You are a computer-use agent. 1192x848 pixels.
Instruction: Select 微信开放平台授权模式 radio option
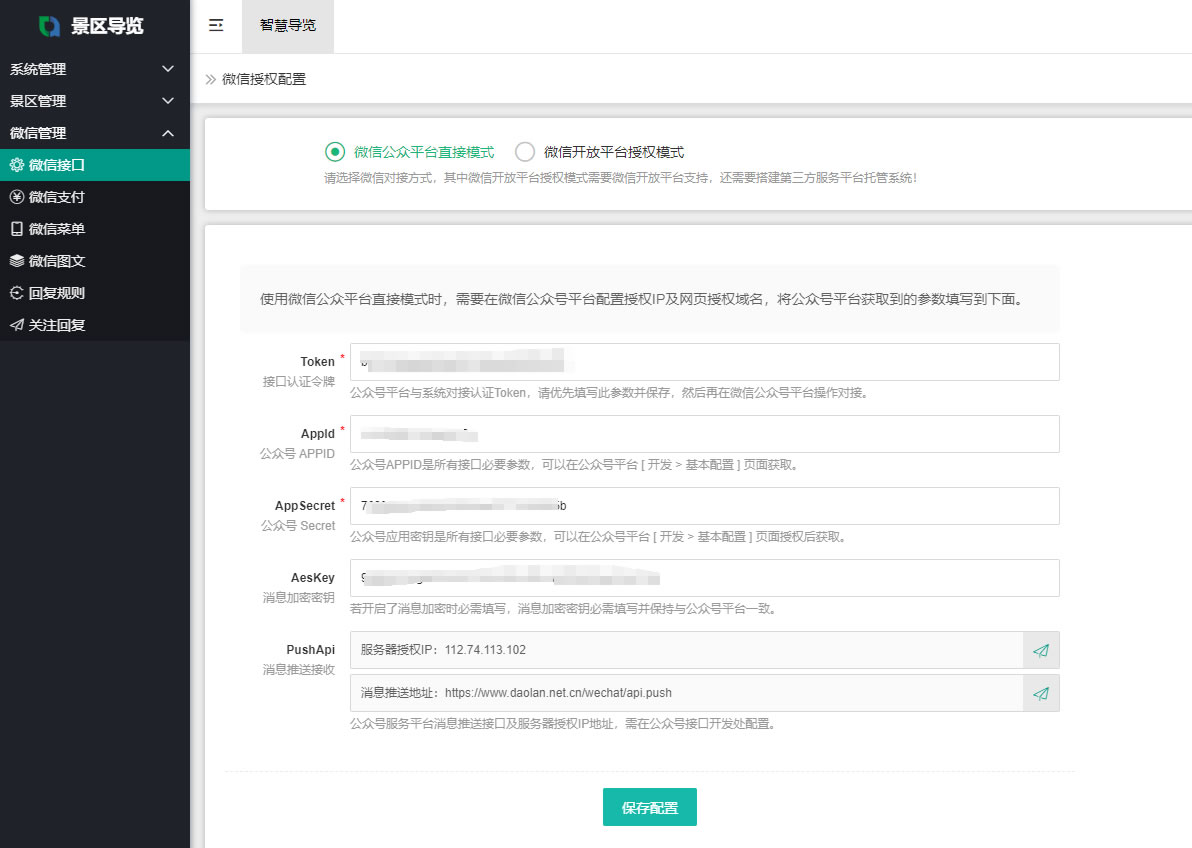[x=525, y=152]
